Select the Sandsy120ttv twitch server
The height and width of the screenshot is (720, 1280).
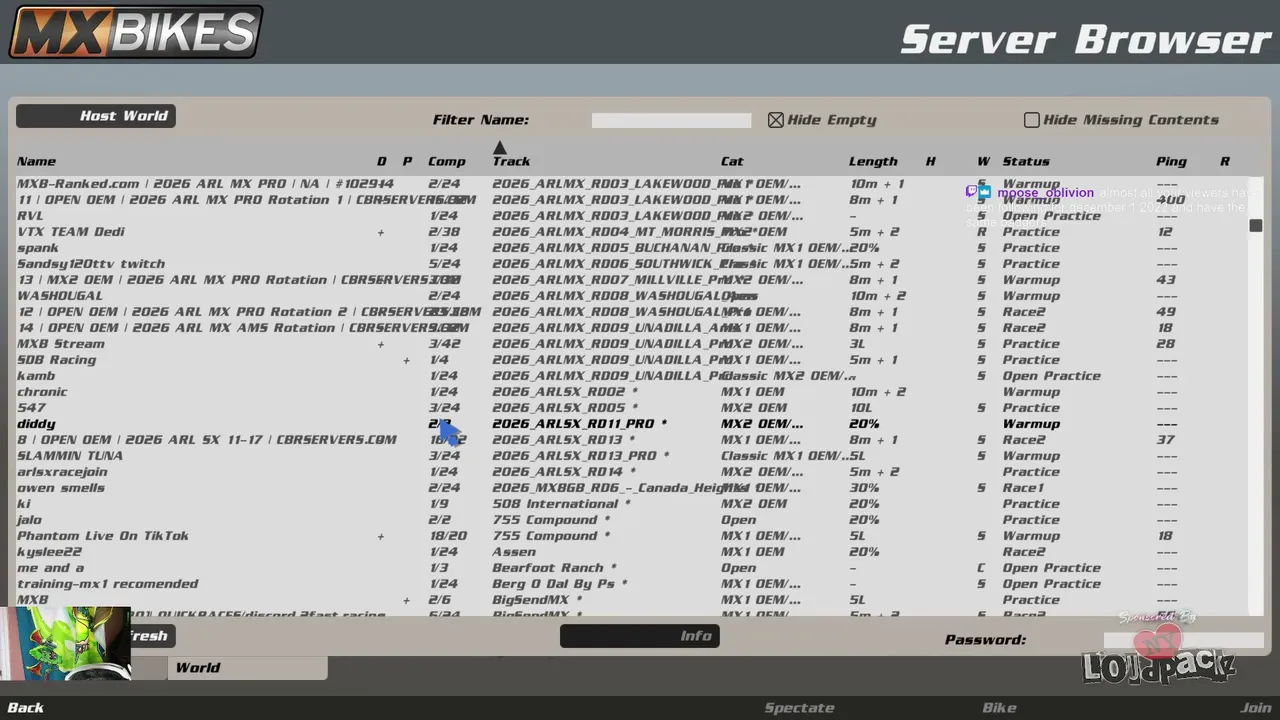click(x=632, y=264)
